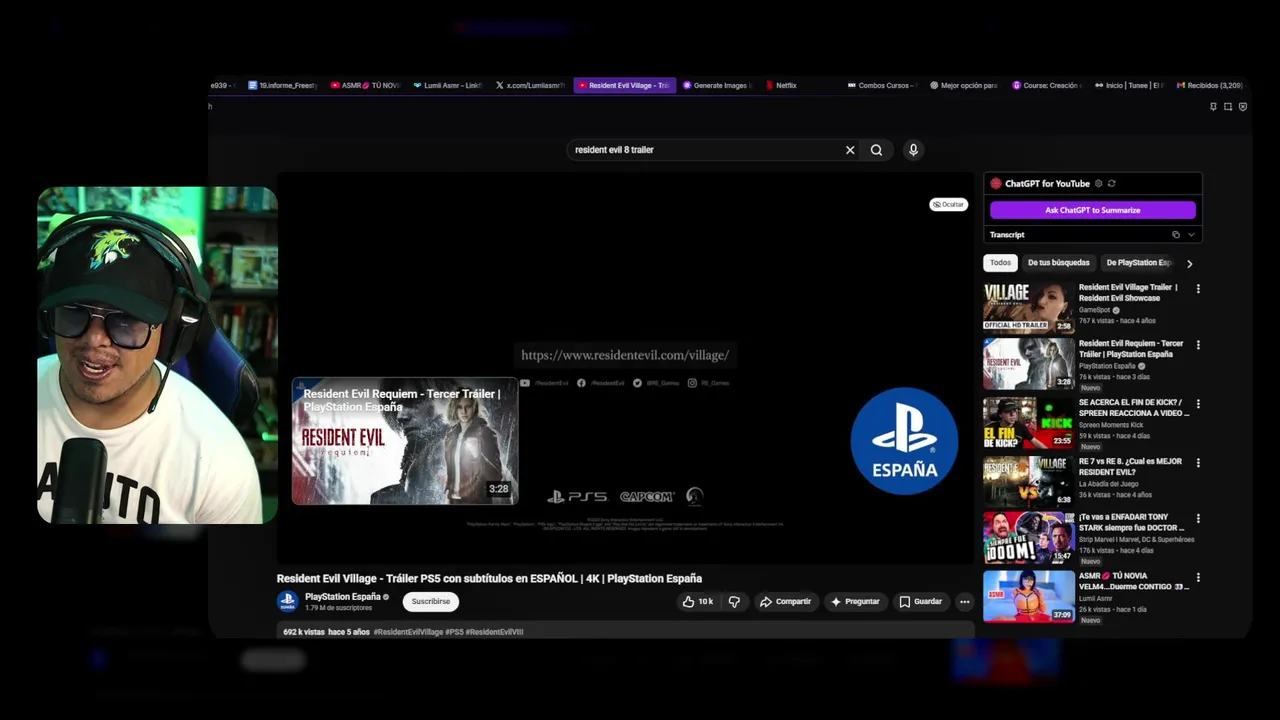Screen dimensions: 1280x720
Task: Click GameSpot channel name under Showcase video
Action: [x=1094, y=310]
